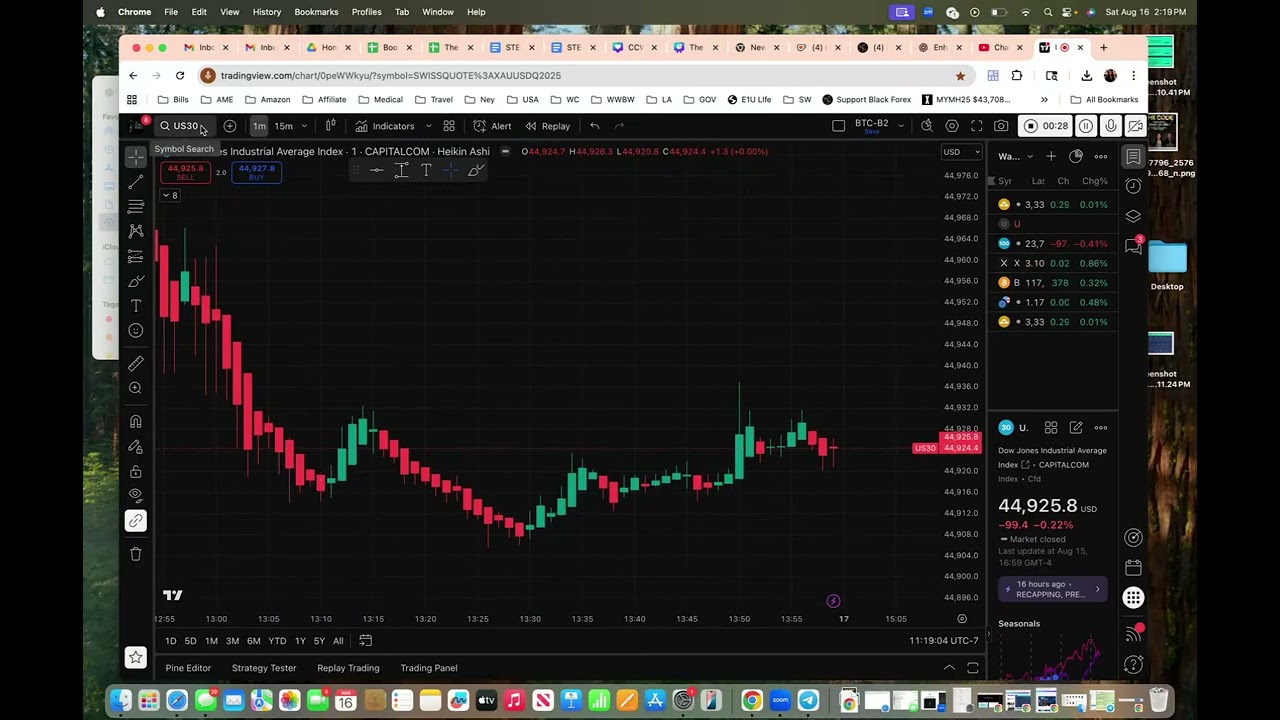Open go to date calendar icon
The height and width of the screenshot is (720, 1280).
click(366, 641)
